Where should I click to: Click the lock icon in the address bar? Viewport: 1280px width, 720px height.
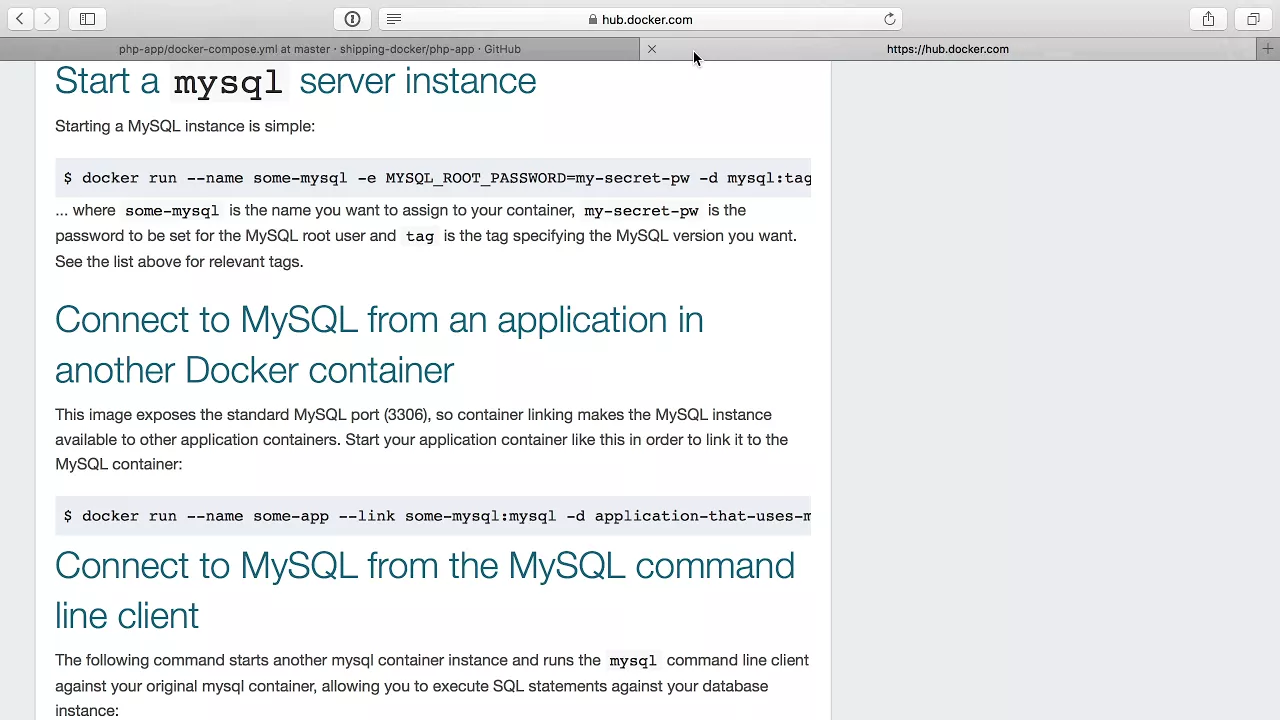click(x=593, y=19)
